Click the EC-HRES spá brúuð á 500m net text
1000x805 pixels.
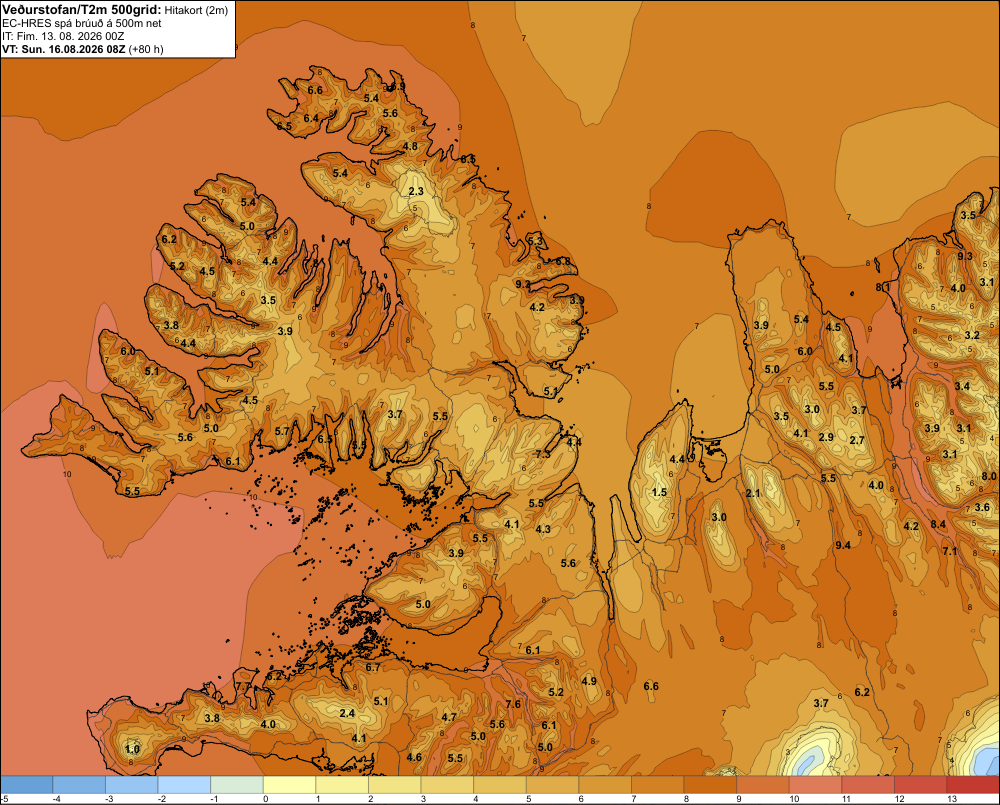click(x=82, y=23)
